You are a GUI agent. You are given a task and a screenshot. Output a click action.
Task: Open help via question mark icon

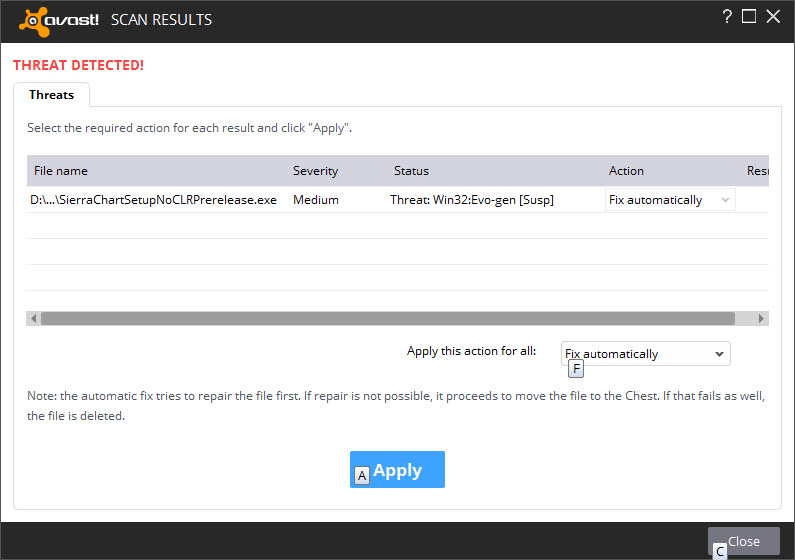pos(727,16)
